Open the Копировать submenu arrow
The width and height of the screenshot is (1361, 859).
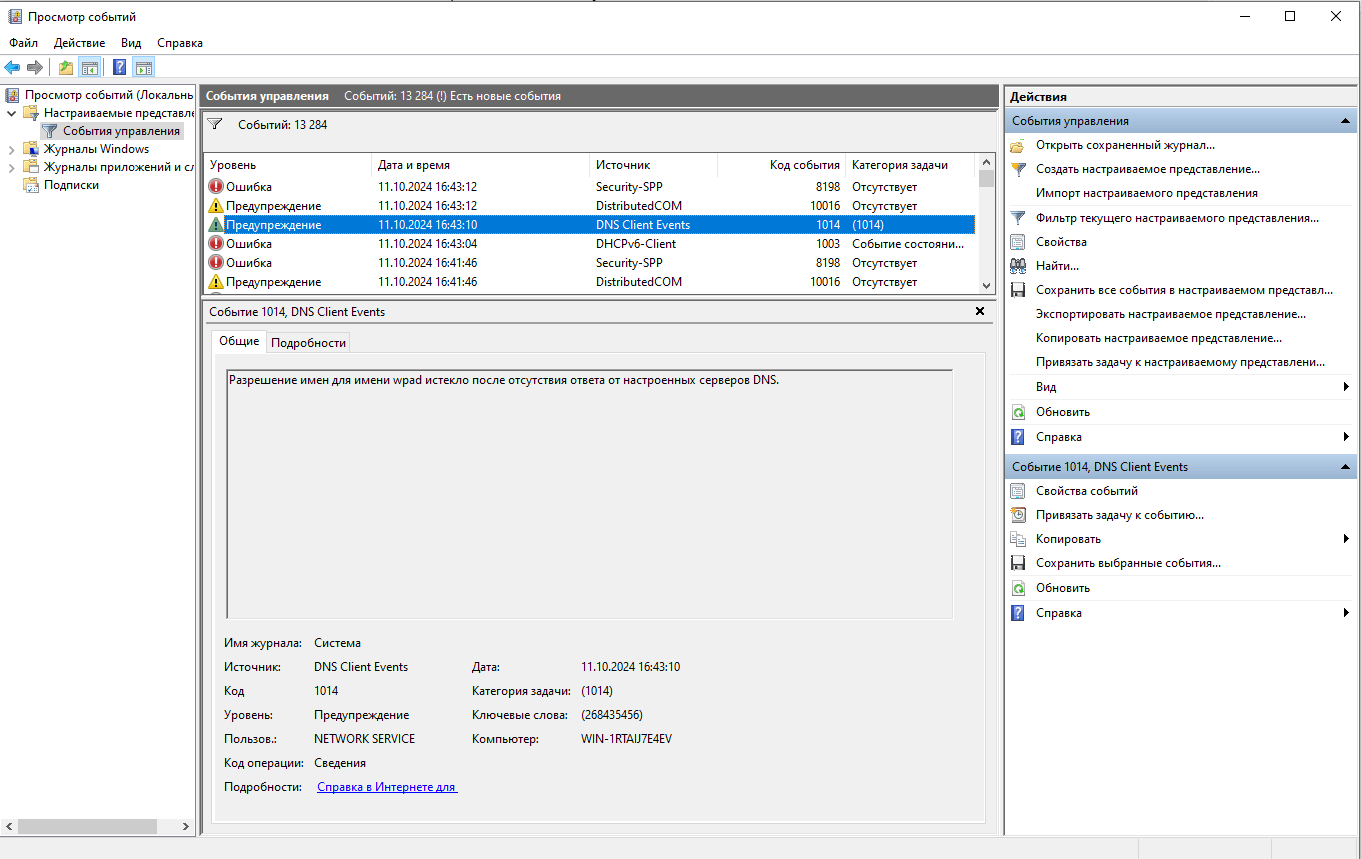(1346, 539)
